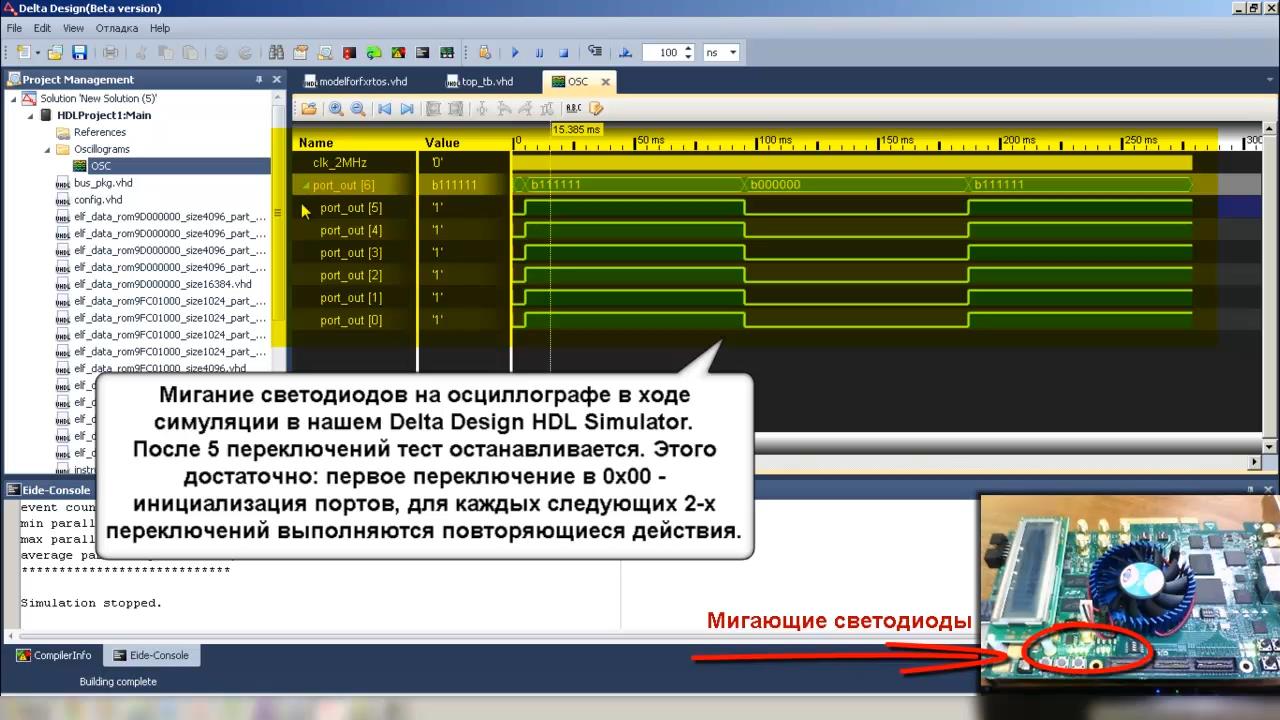Image resolution: width=1280 pixels, height=720 pixels.
Task: Switch to modelforfxrtos.vhd tab
Action: tap(356, 82)
